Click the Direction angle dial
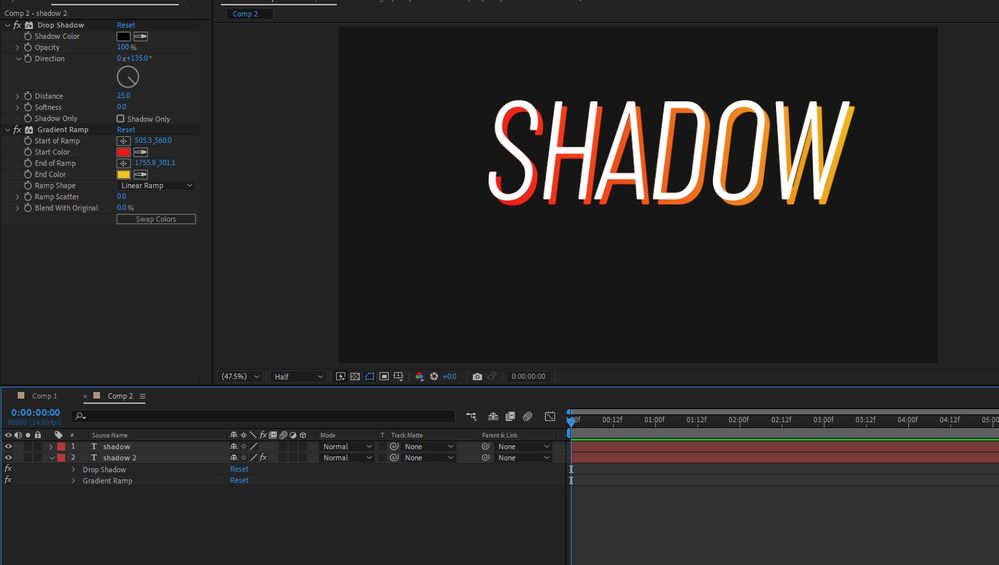The height and width of the screenshot is (565, 999). tap(128, 77)
